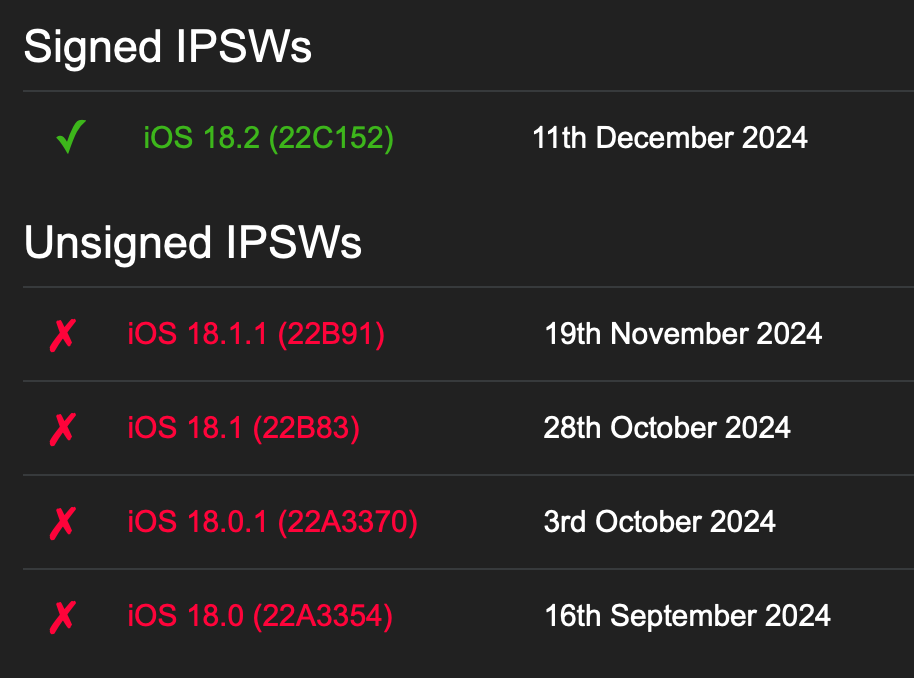Click the 22A3370 build number text
914x678 pixels.
click(x=347, y=522)
